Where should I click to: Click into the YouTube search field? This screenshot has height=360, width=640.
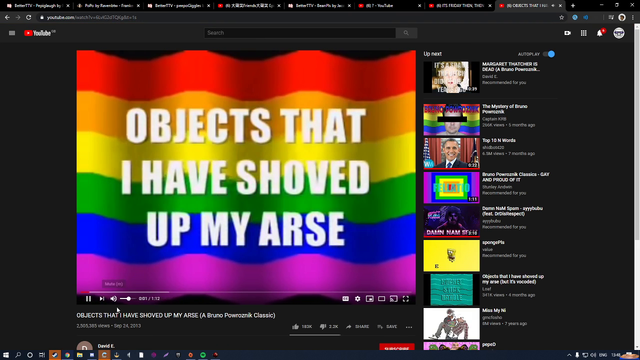300,33
